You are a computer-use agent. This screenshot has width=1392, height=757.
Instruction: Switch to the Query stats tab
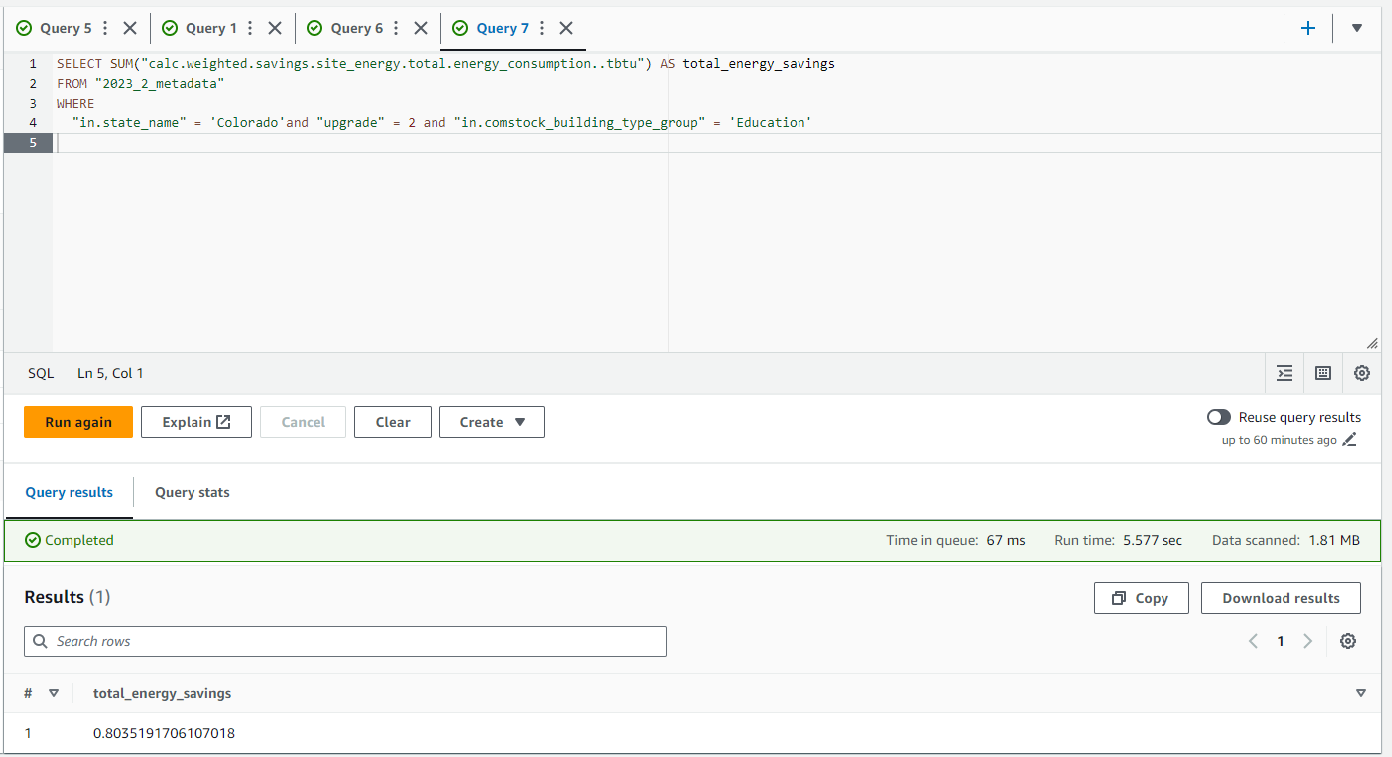pos(192,492)
